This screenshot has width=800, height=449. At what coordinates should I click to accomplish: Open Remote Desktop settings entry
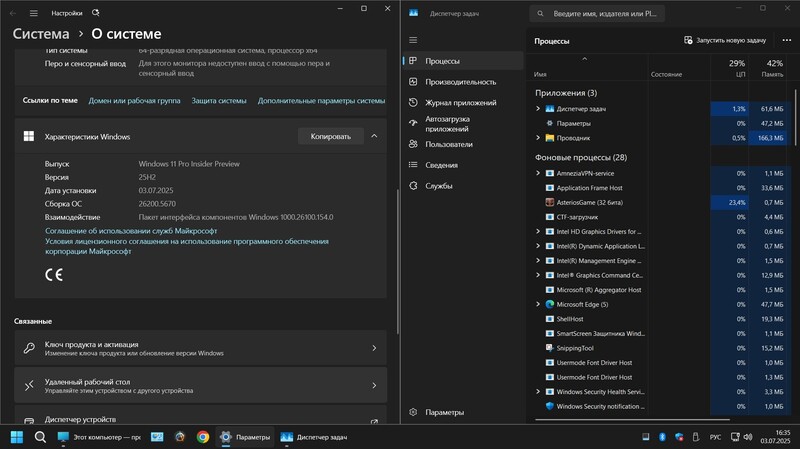tap(201, 385)
